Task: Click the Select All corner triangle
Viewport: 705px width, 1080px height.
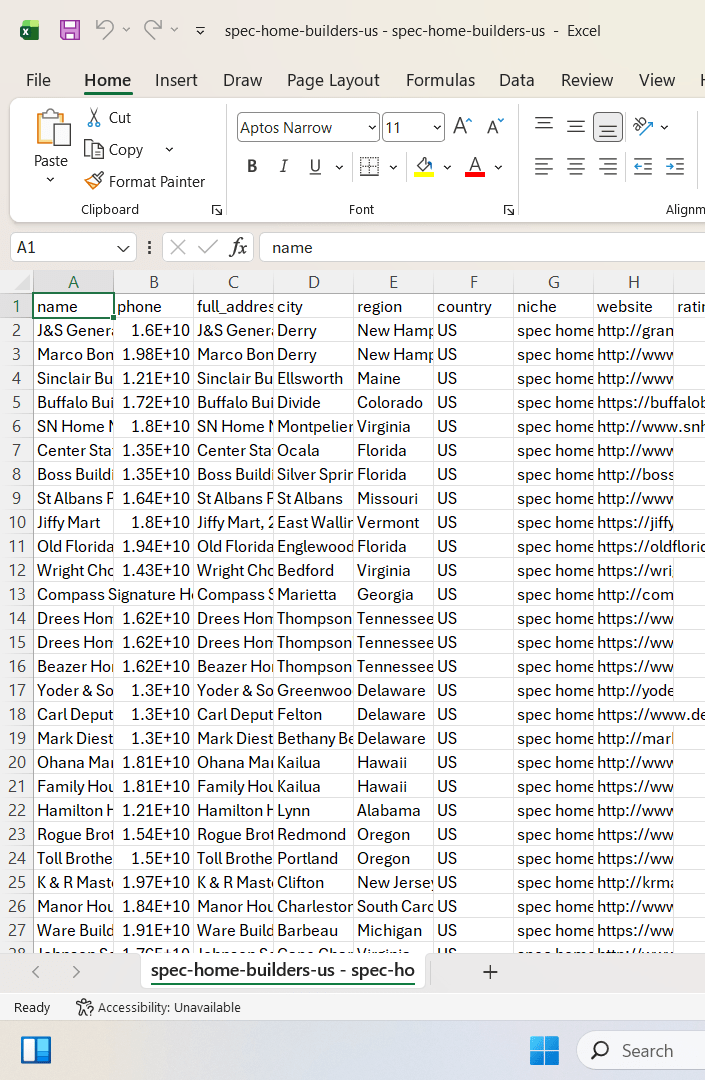Action: click(x=21, y=282)
